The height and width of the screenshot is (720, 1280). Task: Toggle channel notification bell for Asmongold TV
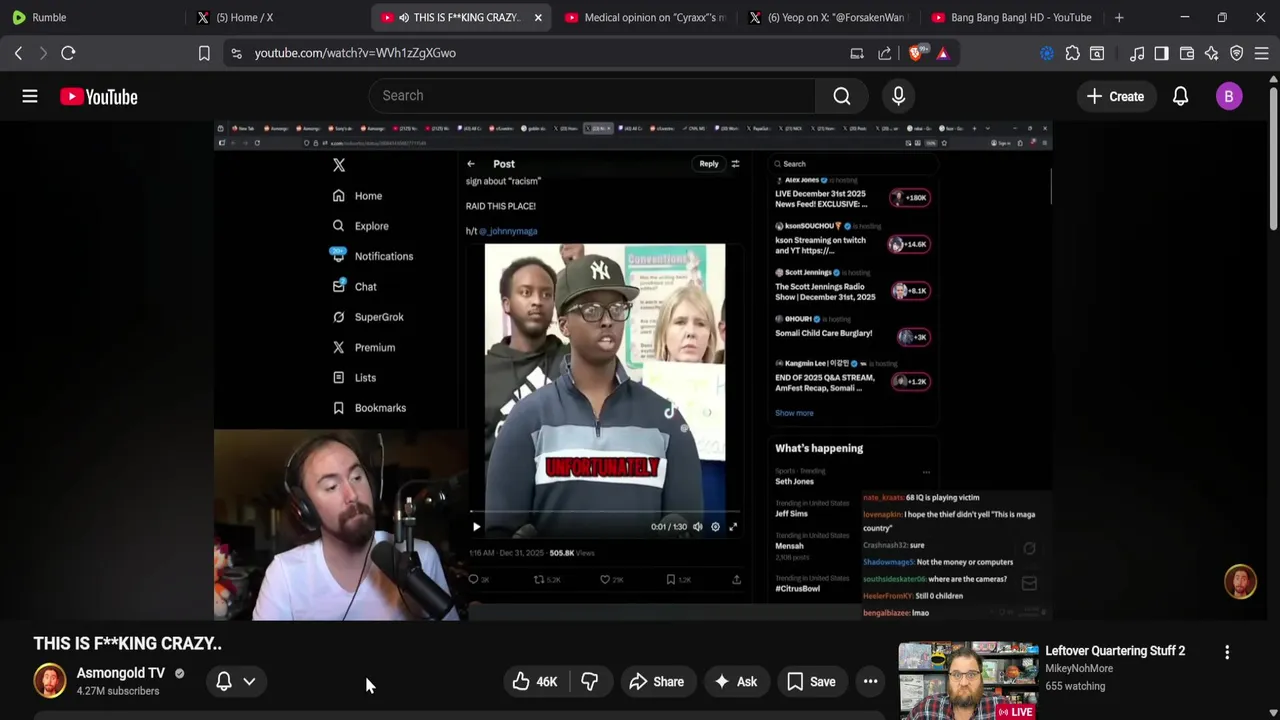tap(224, 681)
